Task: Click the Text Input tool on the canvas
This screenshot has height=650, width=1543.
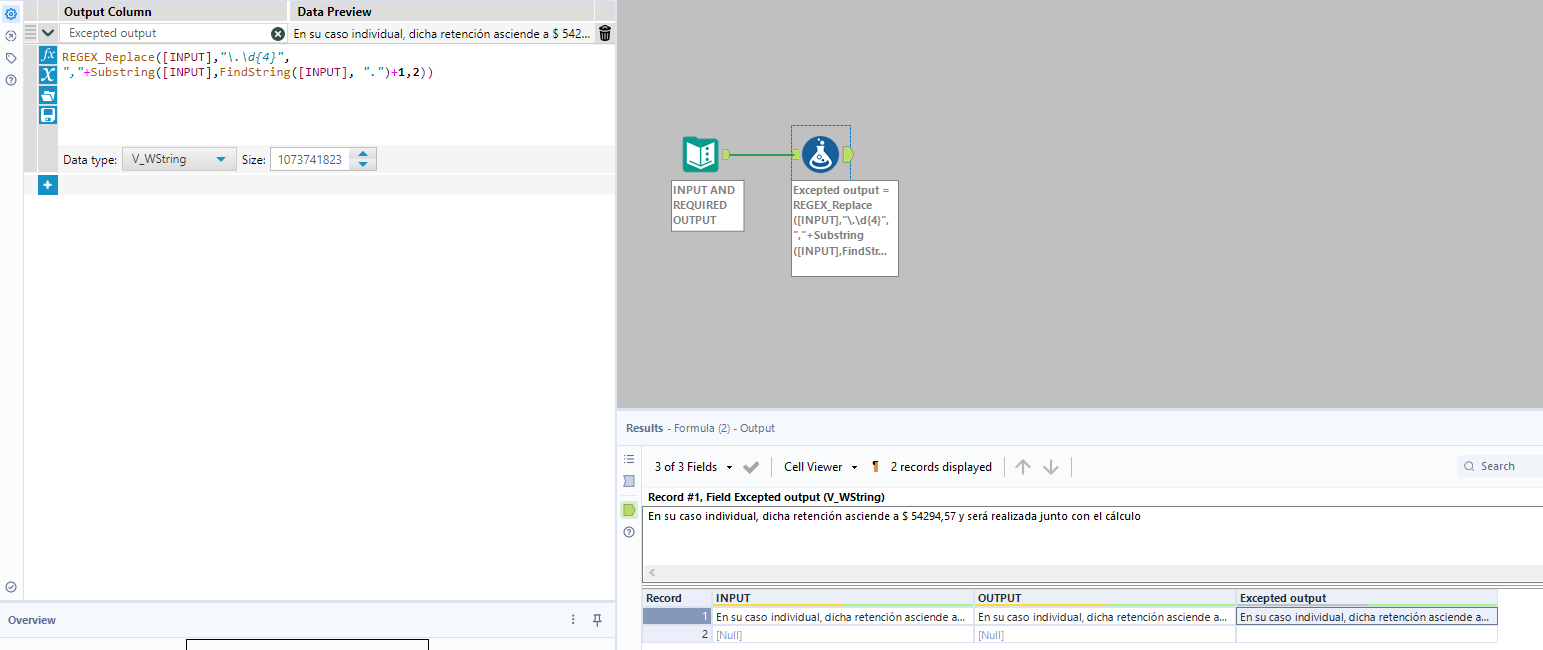Action: click(700, 153)
